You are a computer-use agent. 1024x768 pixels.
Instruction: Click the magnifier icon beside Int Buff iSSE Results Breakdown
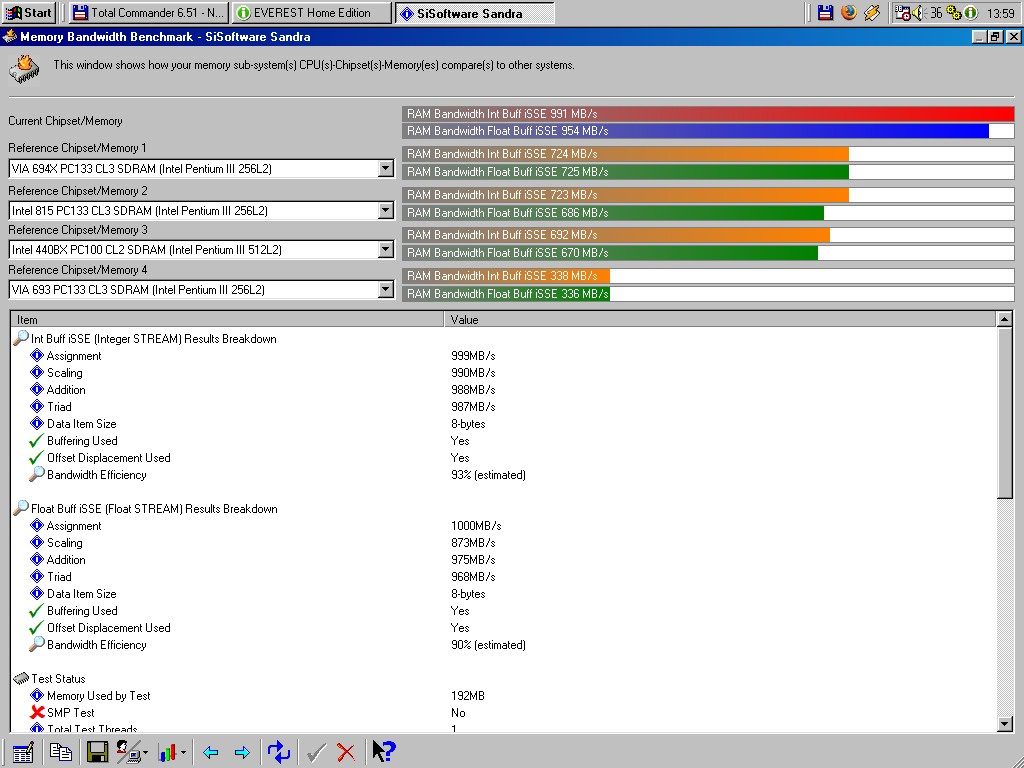pos(21,338)
